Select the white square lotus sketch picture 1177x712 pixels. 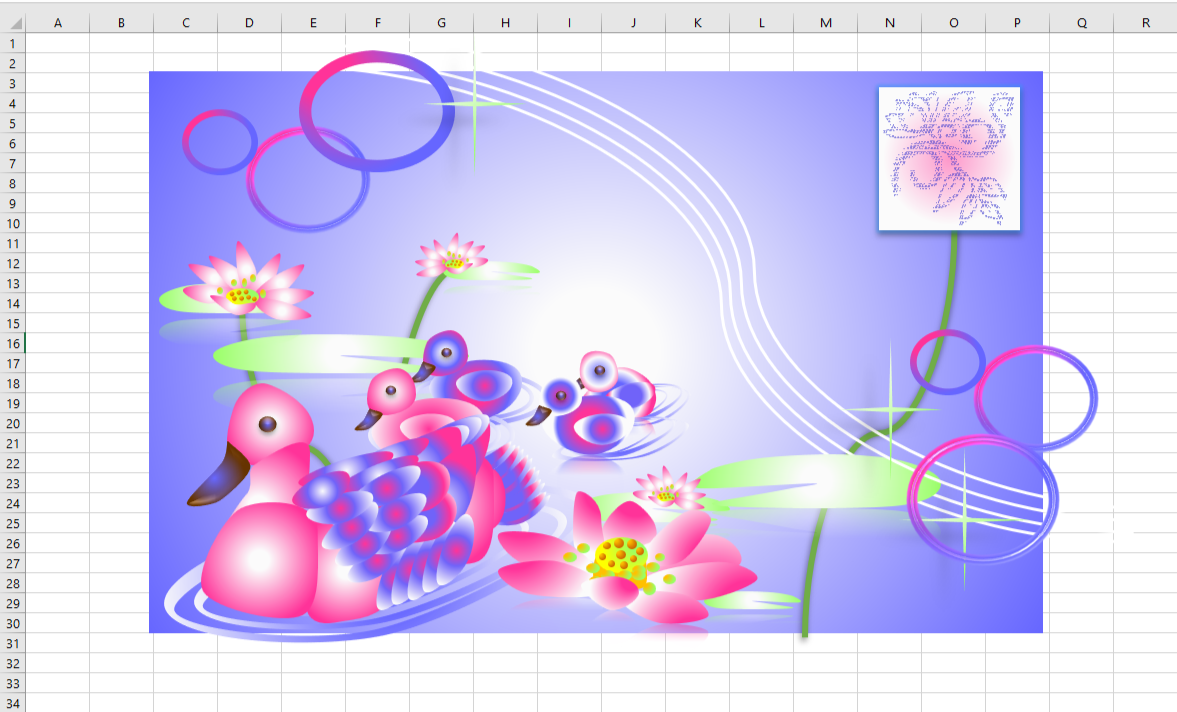pyautogui.click(x=950, y=158)
